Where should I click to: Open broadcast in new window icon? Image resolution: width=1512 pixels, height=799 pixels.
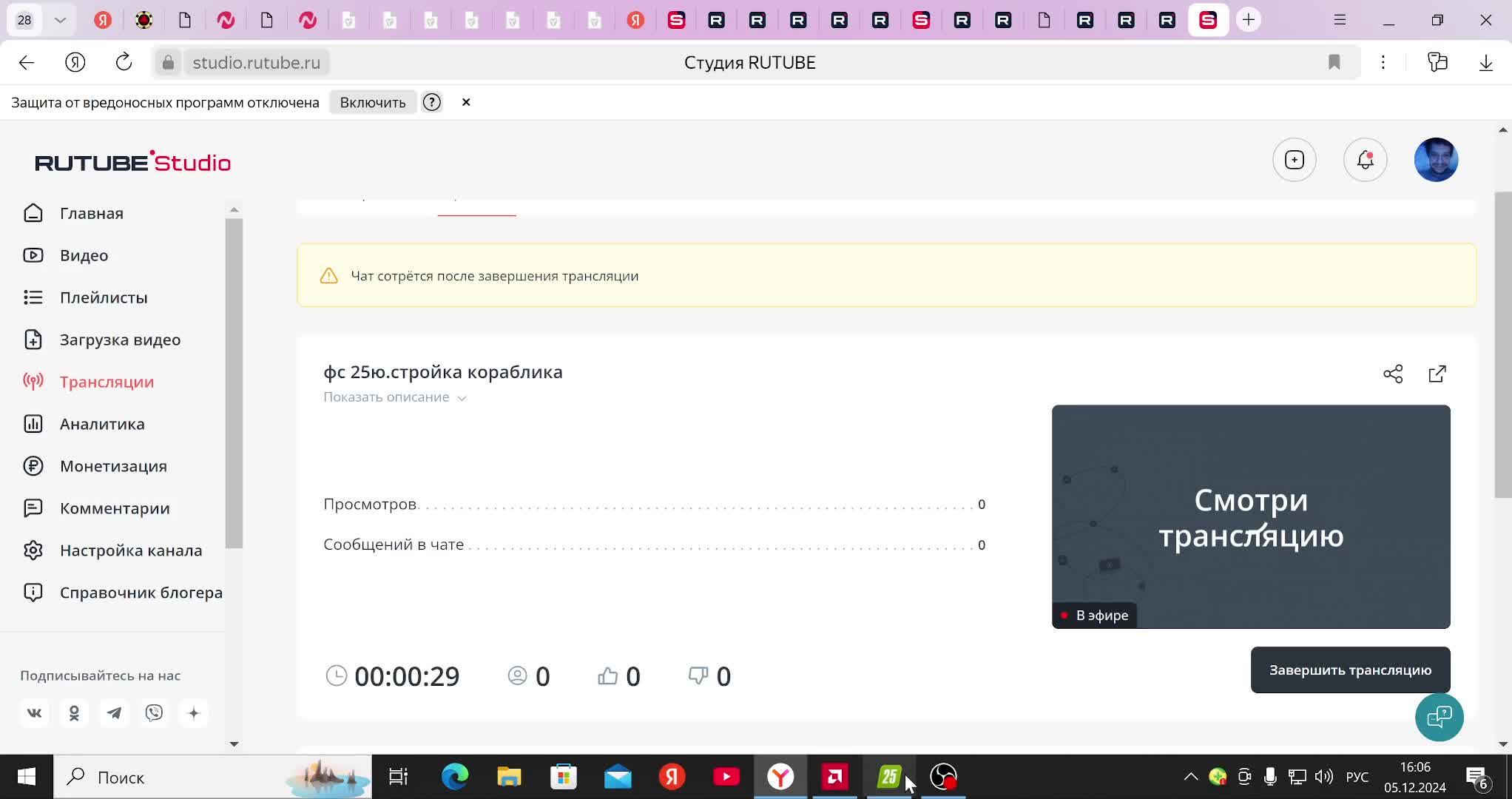[1437, 374]
